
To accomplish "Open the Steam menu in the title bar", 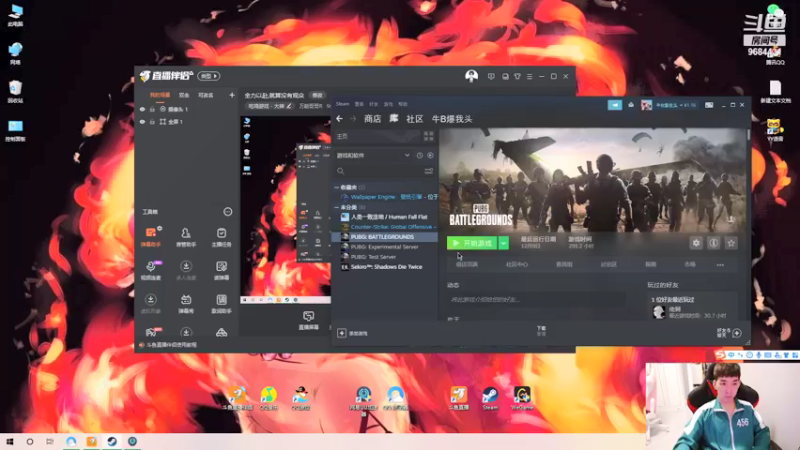I will click(x=342, y=104).
